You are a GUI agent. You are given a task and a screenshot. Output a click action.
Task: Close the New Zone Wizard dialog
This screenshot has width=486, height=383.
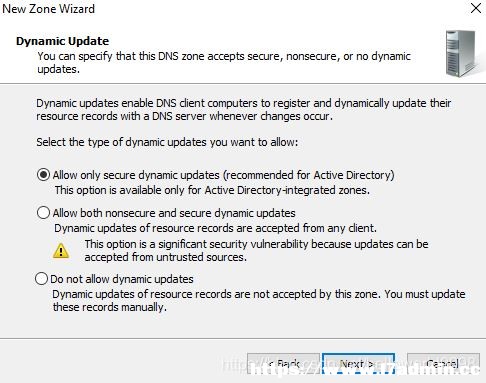coord(476,8)
